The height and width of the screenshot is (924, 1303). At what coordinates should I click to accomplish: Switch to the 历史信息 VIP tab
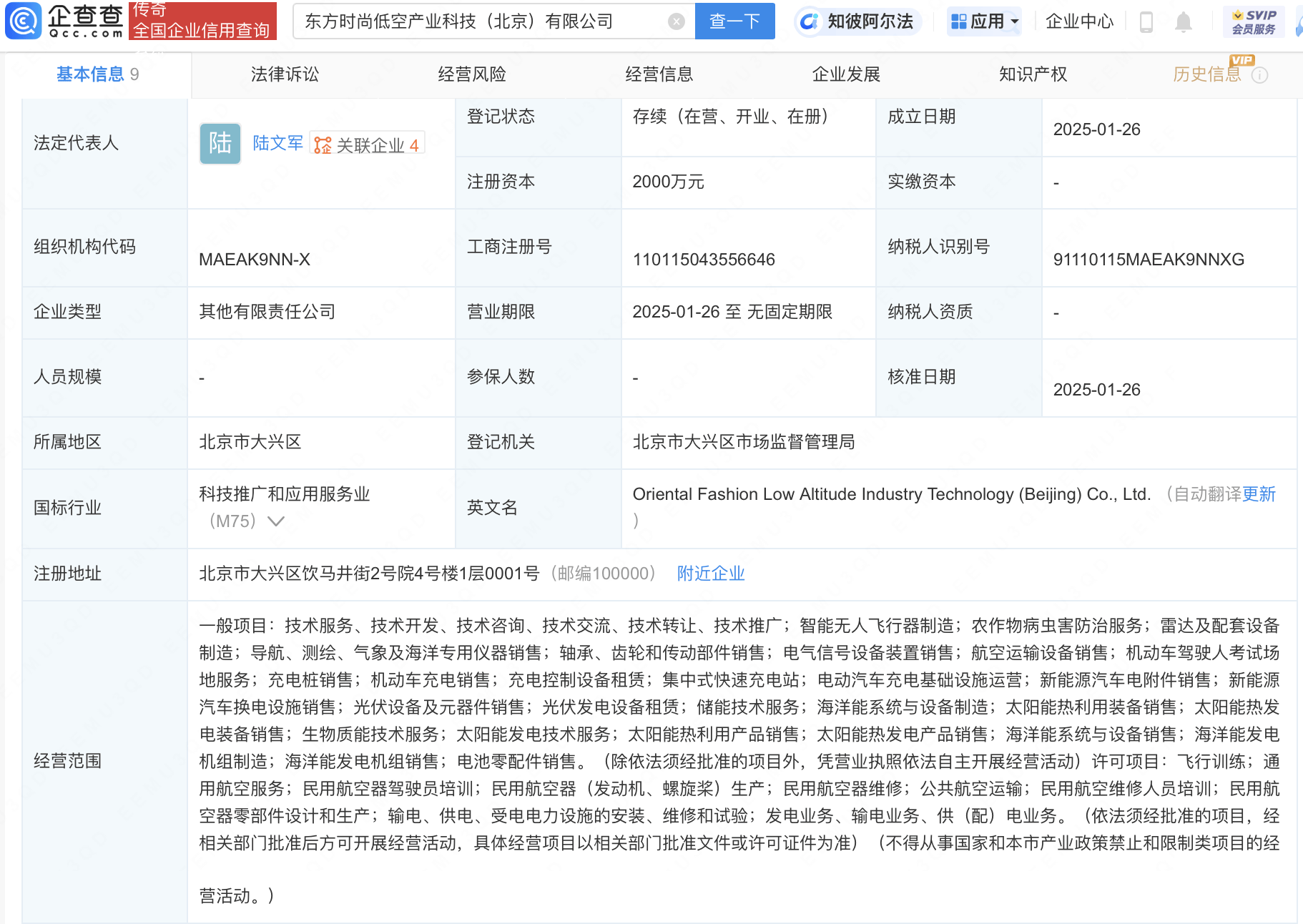pyautogui.click(x=1207, y=74)
